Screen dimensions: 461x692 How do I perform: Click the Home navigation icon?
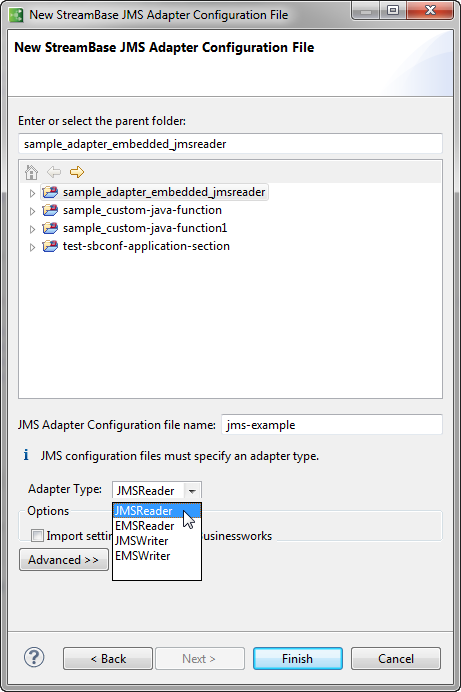31,172
